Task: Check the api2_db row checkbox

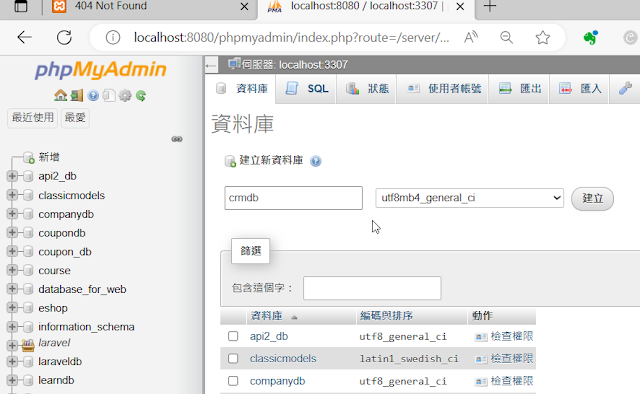Action: (233, 336)
